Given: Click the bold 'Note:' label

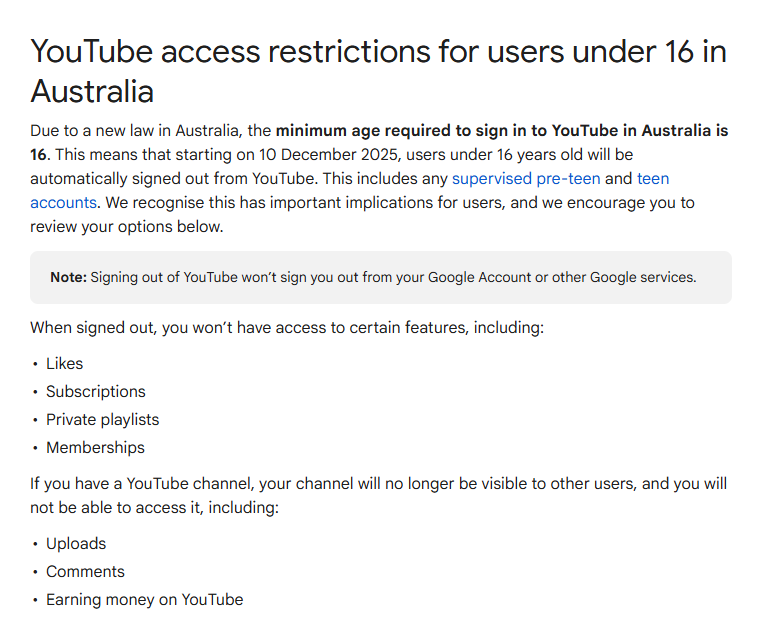Looking at the screenshot, I should 69,277.
